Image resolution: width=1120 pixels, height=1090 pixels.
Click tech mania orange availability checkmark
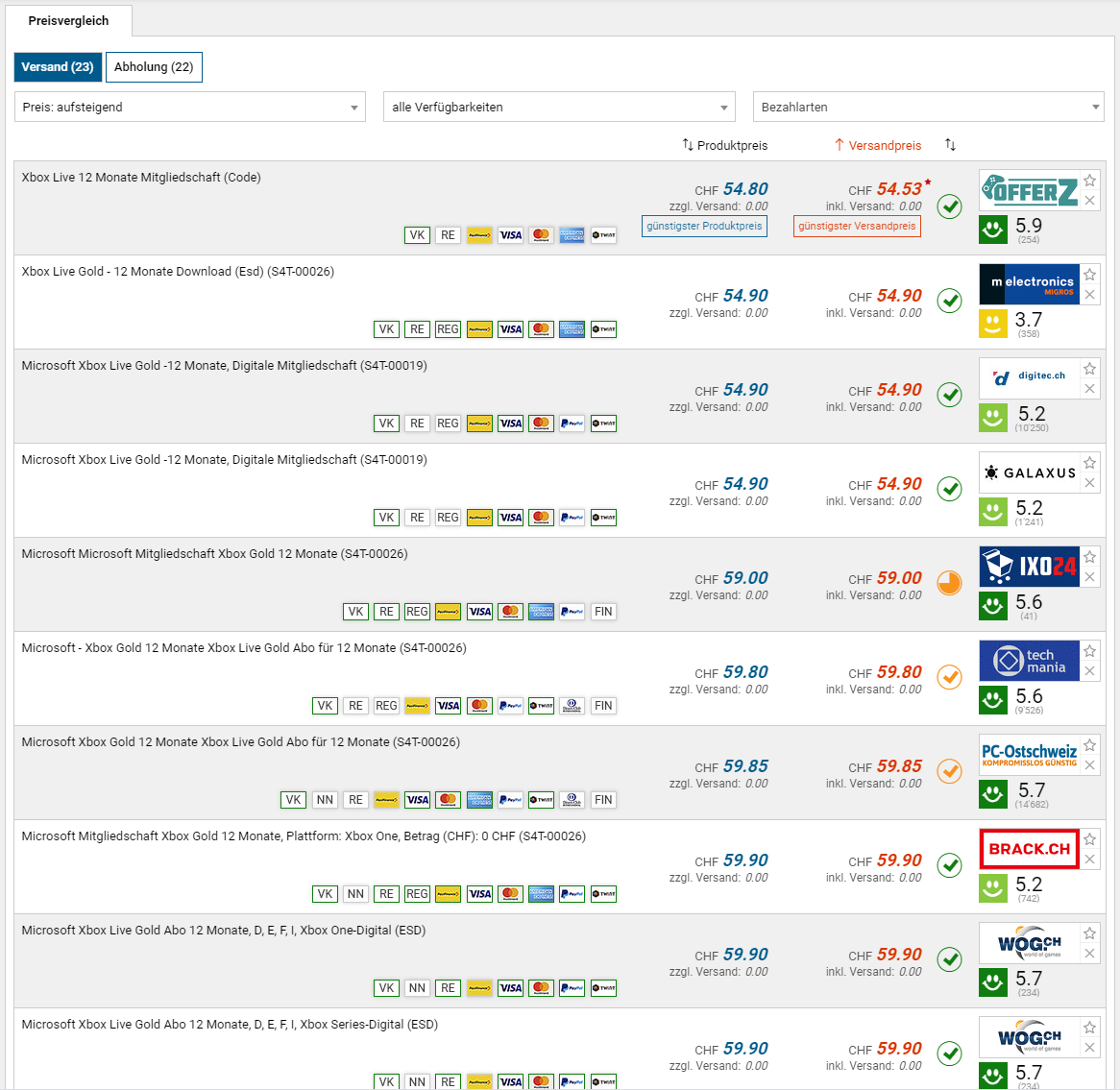tap(949, 677)
